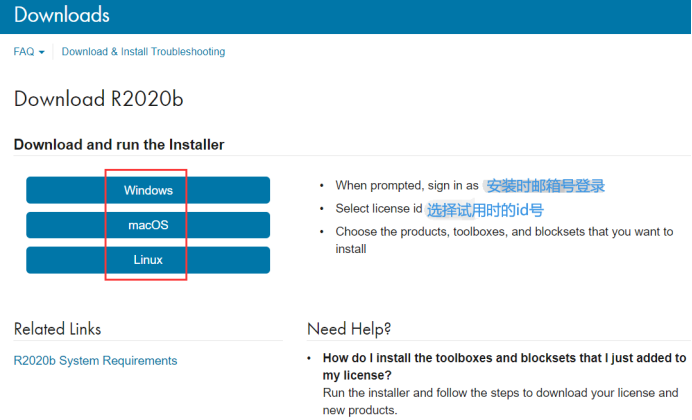Click the Related Links heading
This screenshot has height=420, width=692.
[x=57, y=329]
